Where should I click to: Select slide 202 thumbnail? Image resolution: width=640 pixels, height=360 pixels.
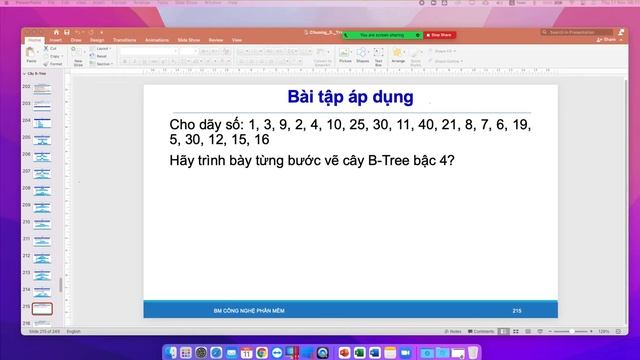42,89
